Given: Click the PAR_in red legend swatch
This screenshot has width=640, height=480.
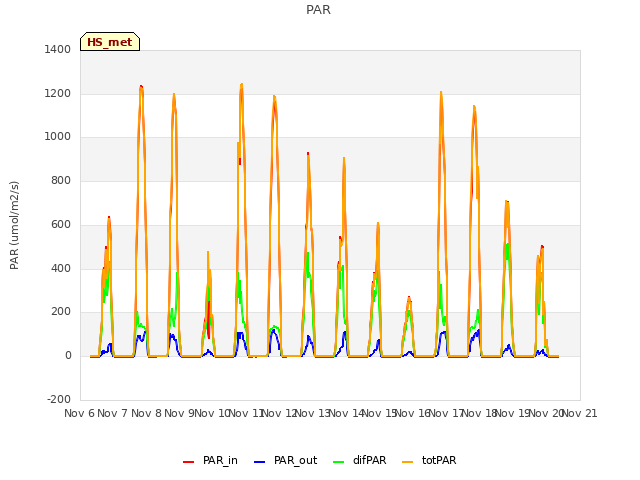Looking at the screenshot, I should pyautogui.click(x=188, y=462).
